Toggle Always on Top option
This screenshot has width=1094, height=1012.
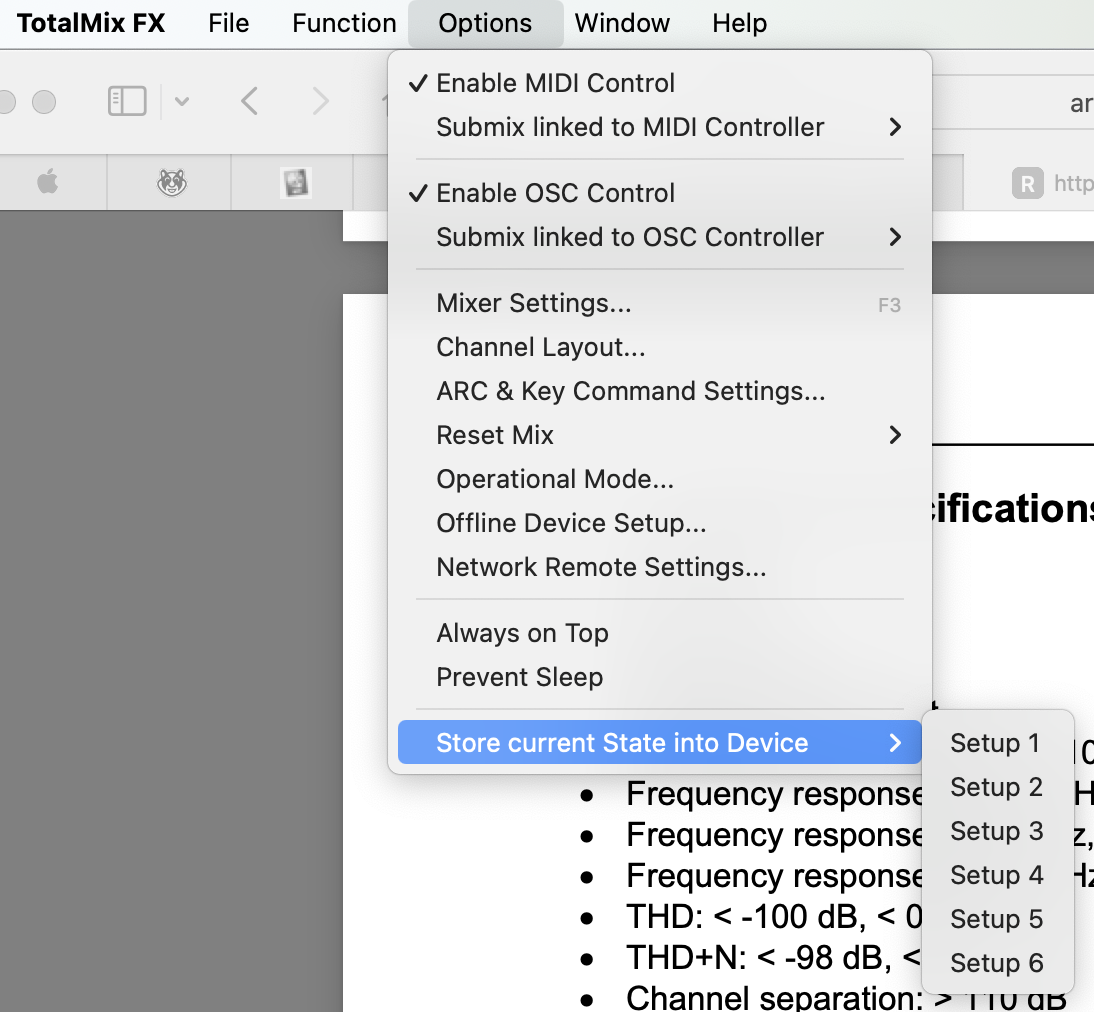point(659,633)
